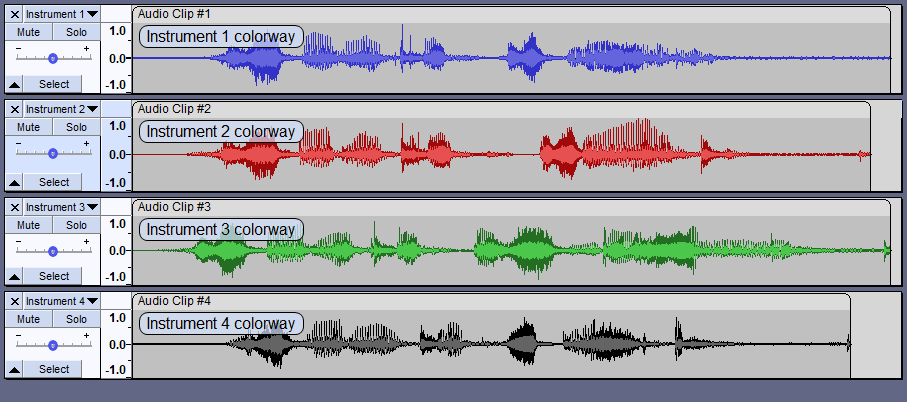Click the Instrument 3 colorway label
The image size is (907, 402).
[x=221, y=230]
